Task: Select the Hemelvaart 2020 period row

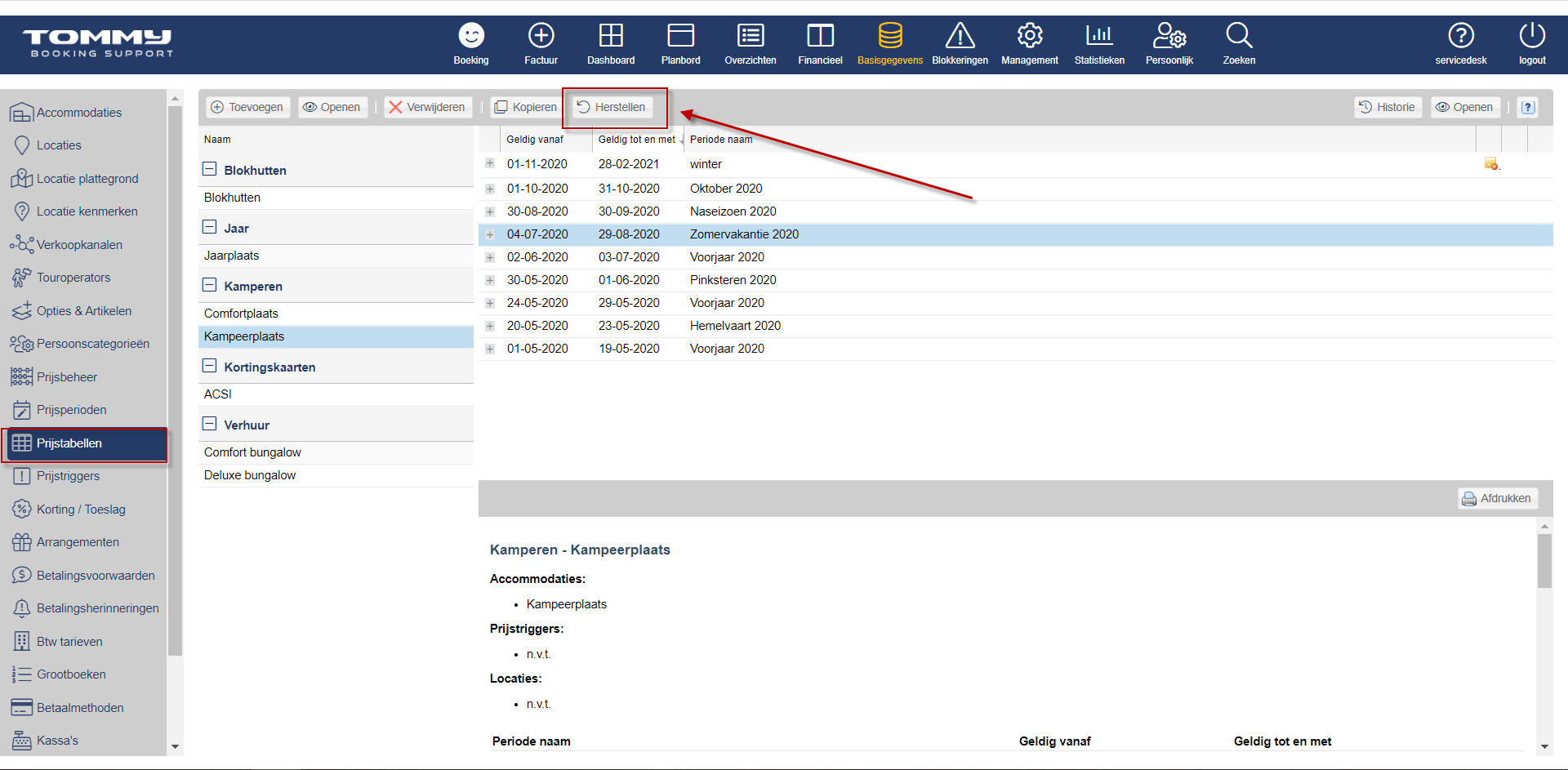Action: pyautogui.click(x=1015, y=326)
